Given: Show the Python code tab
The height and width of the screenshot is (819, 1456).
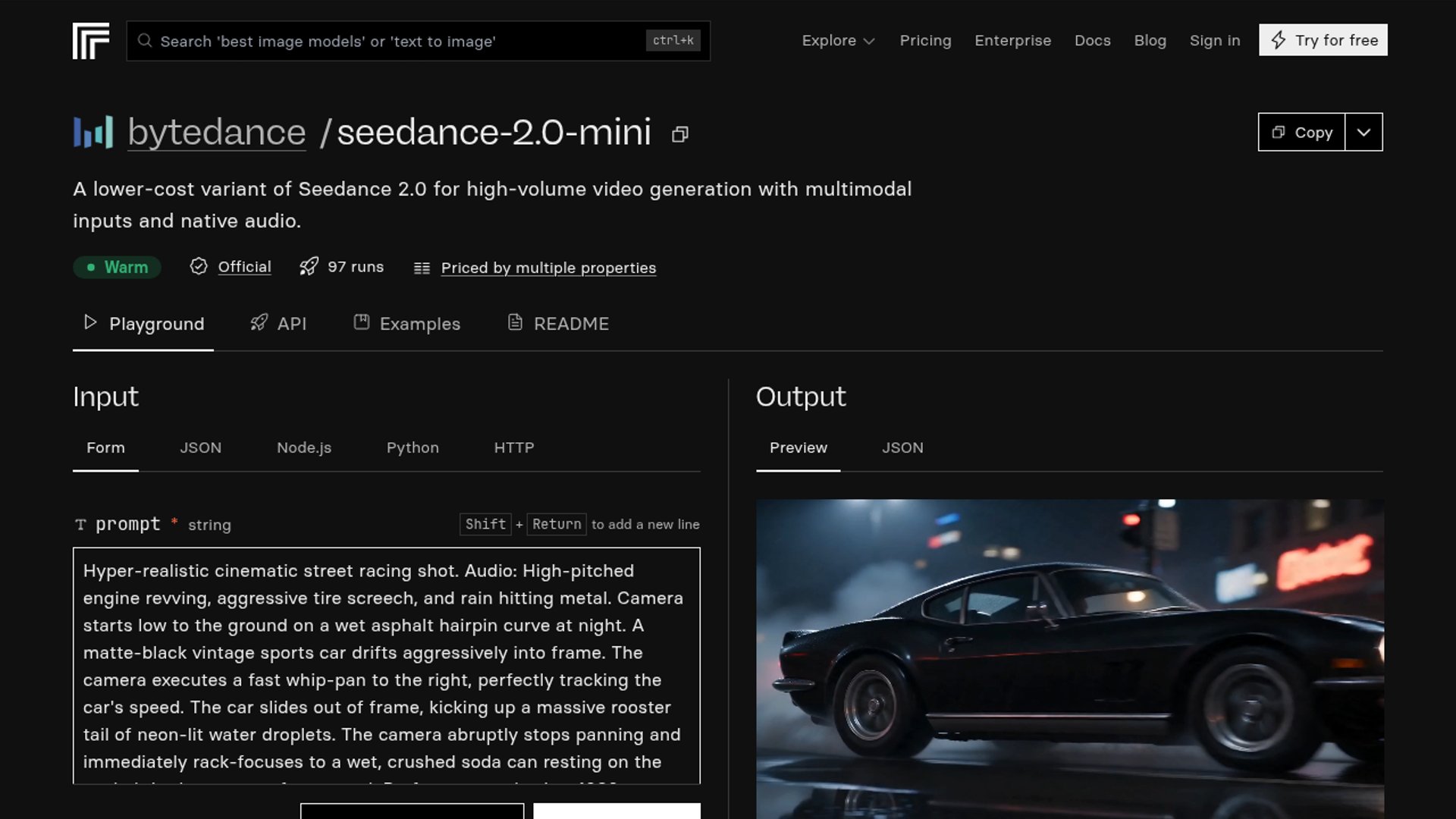Looking at the screenshot, I should coord(413,448).
